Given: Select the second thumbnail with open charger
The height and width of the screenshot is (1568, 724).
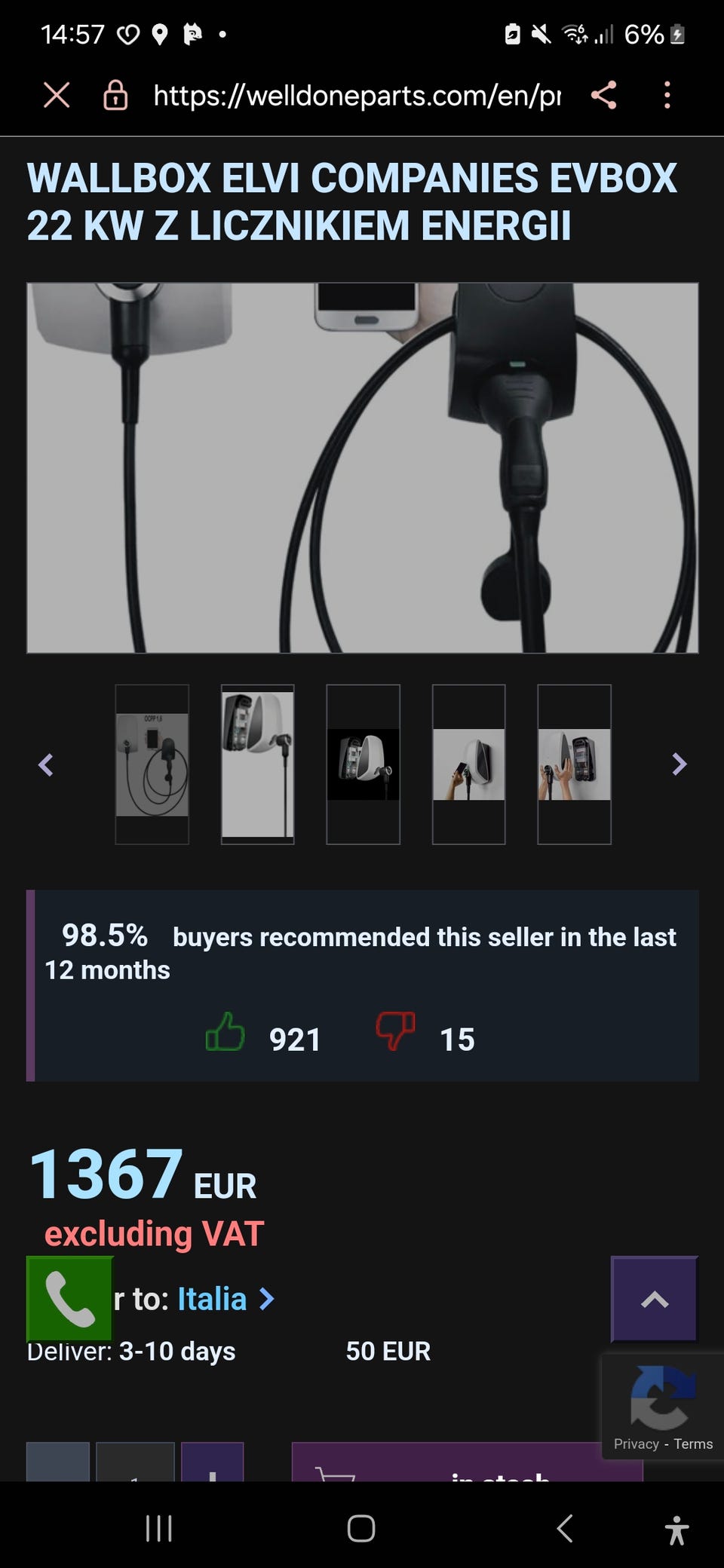Looking at the screenshot, I should click(x=257, y=764).
